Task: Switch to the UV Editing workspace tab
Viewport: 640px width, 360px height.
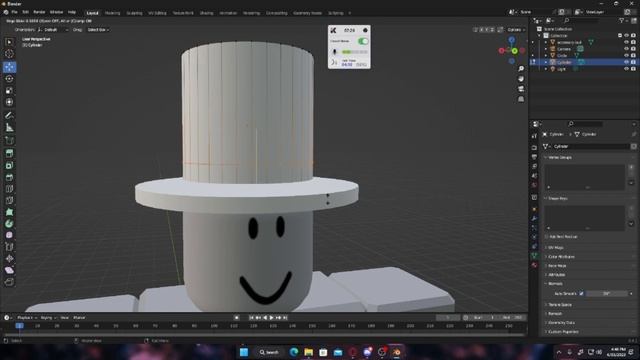Action: pos(157,13)
